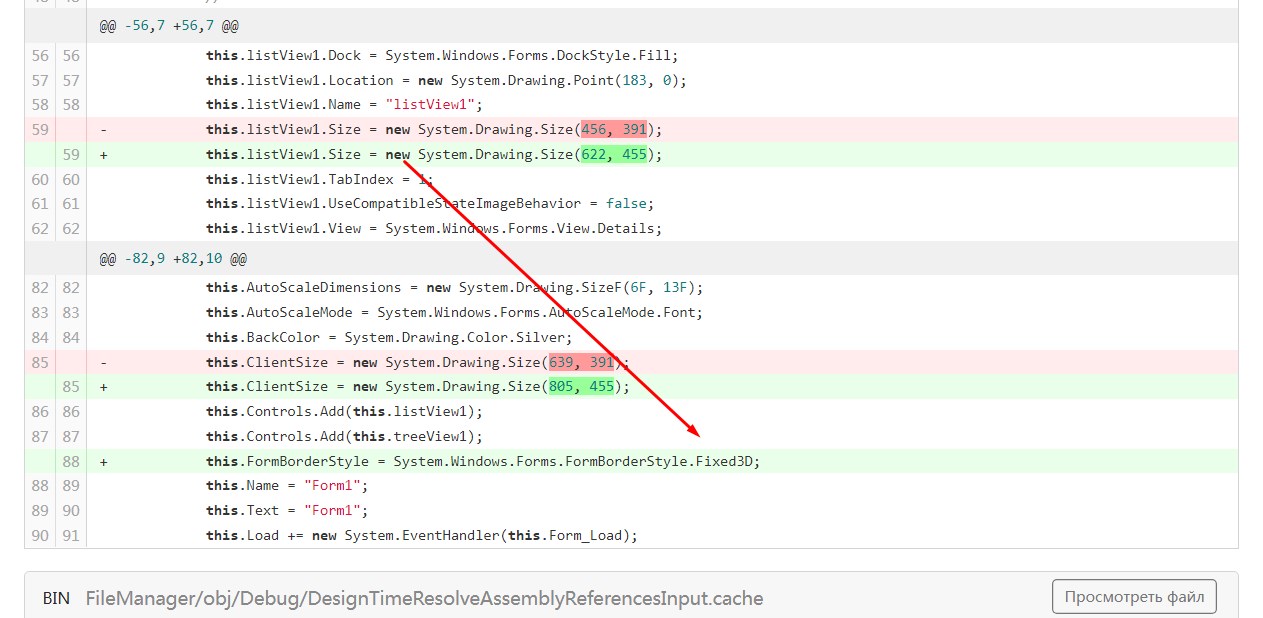Click the hunk header @@ -56,7 +56,7 @@
Viewport: 1263px width, 618px height.
172,25
